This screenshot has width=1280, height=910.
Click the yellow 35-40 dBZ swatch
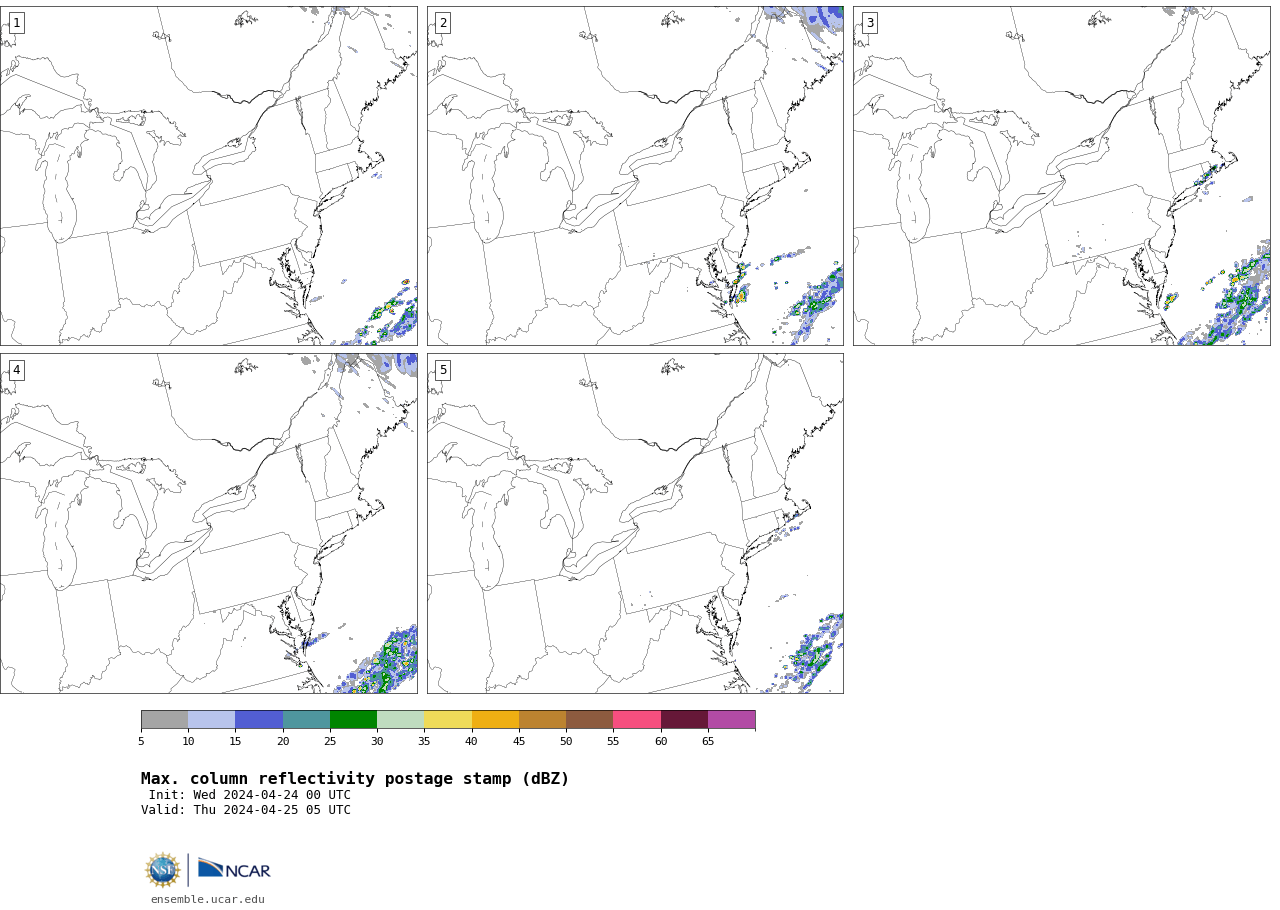pyautogui.click(x=448, y=720)
